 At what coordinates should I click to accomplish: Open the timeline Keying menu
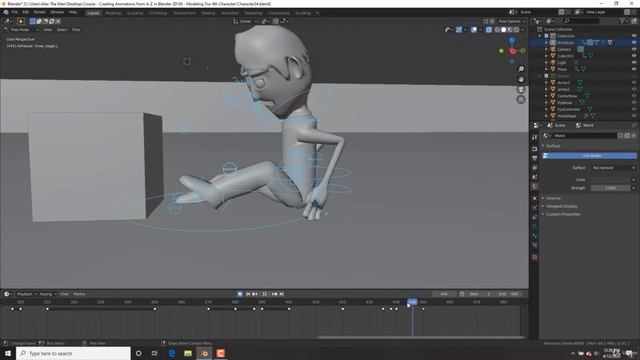(48, 294)
